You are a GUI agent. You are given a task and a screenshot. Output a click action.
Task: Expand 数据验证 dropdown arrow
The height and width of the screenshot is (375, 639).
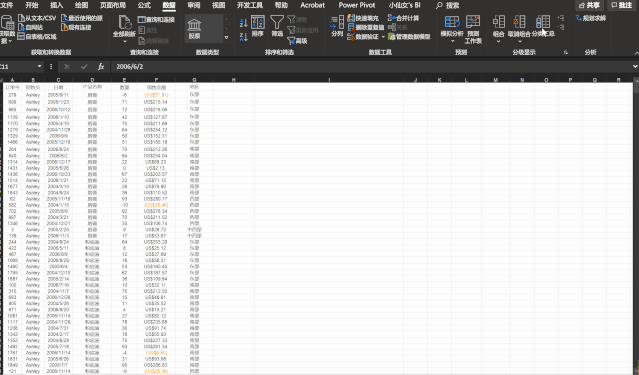point(383,37)
